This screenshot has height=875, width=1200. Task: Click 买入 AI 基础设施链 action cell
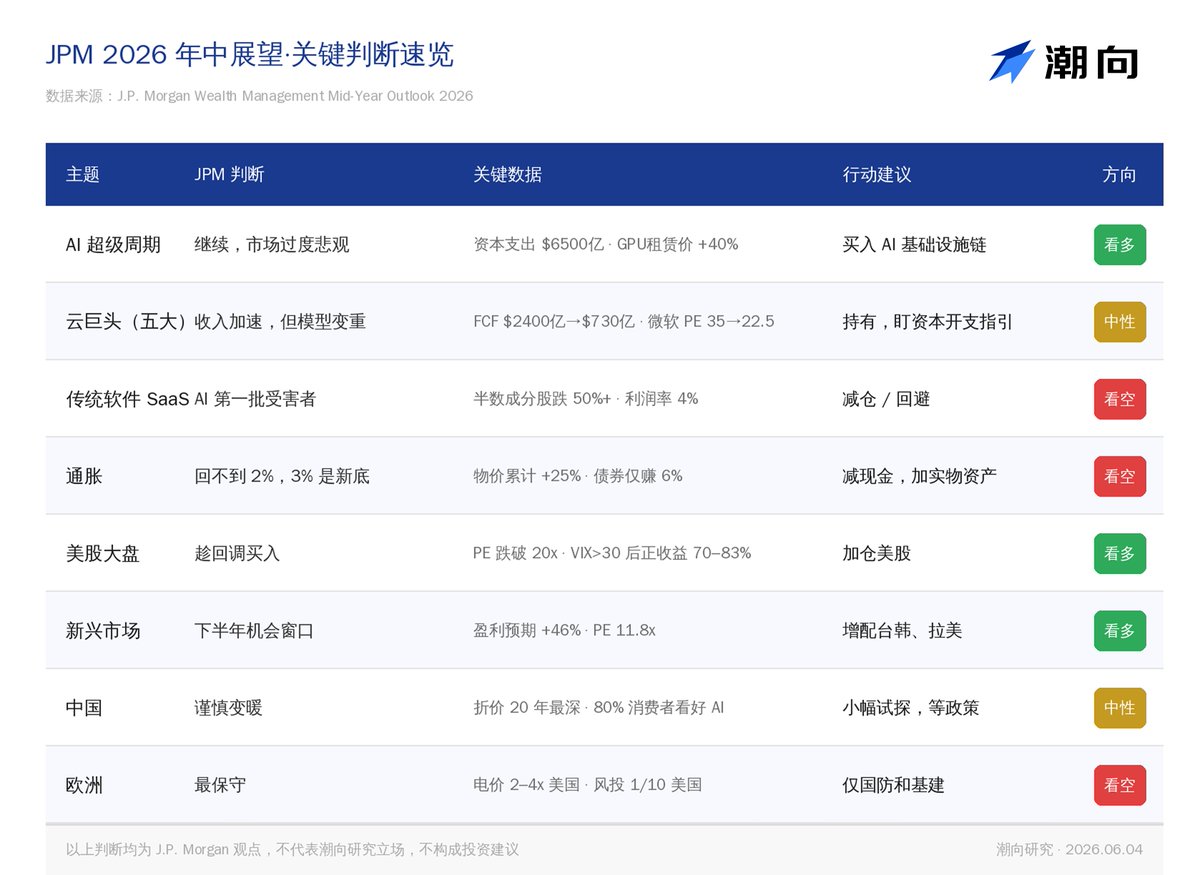(x=914, y=245)
